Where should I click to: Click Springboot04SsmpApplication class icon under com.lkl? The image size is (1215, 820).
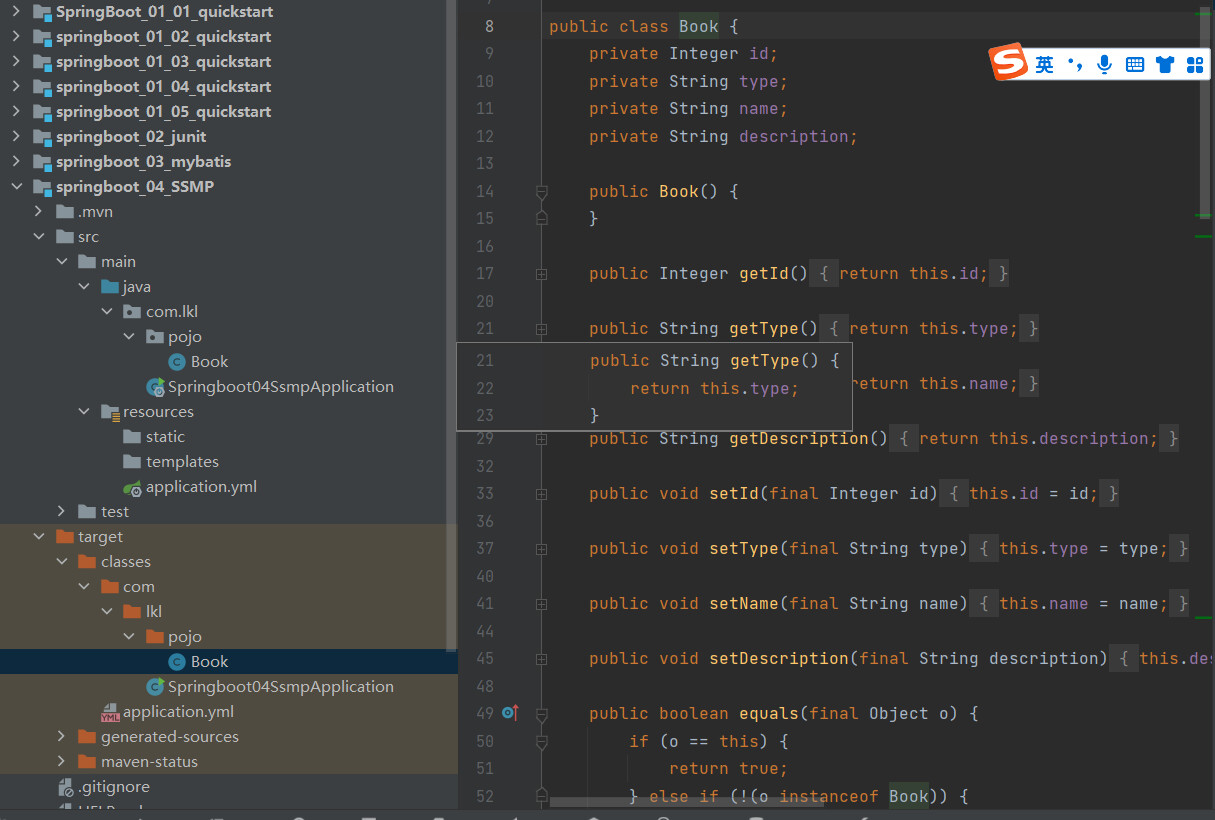pos(155,387)
